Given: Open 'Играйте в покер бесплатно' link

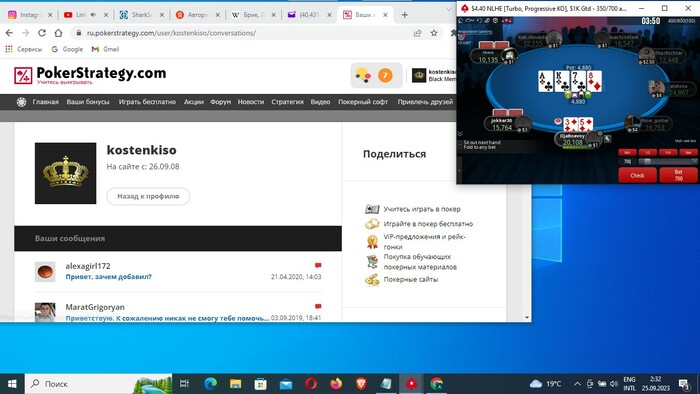Looking at the screenshot, I should 428,224.
